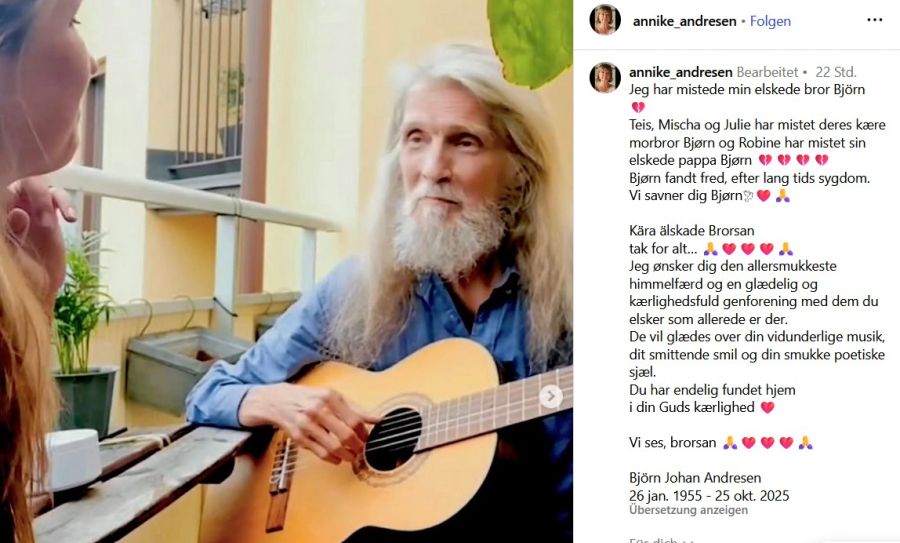Viewport: 900px width, 543px height.
Task: Click the date line '26 jan. 1955 - 25 okt. 2025'
Action: [709, 495]
